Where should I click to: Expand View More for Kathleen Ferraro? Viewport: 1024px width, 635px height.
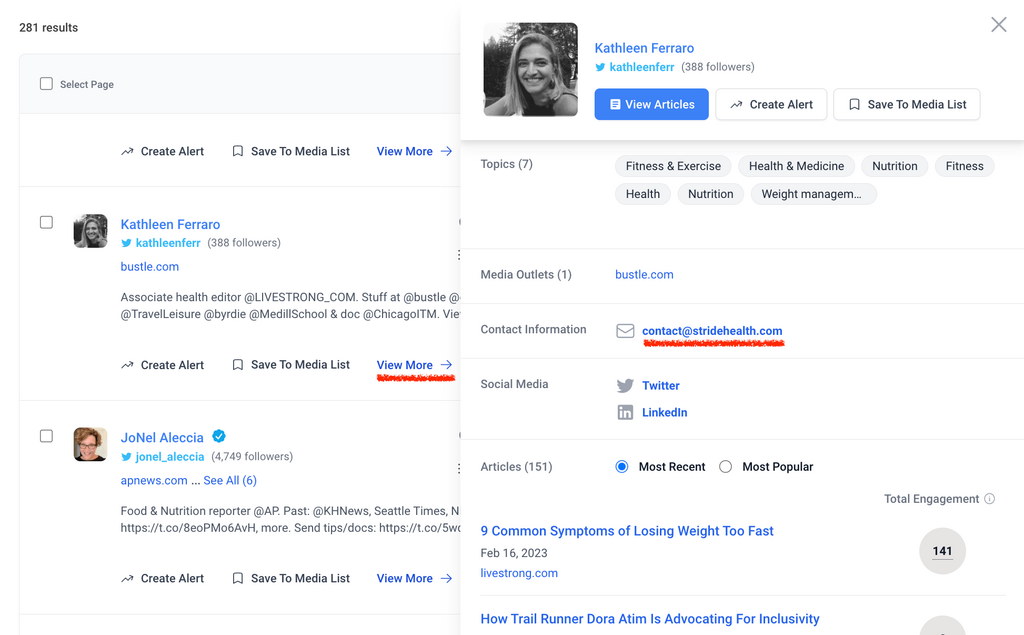click(414, 365)
